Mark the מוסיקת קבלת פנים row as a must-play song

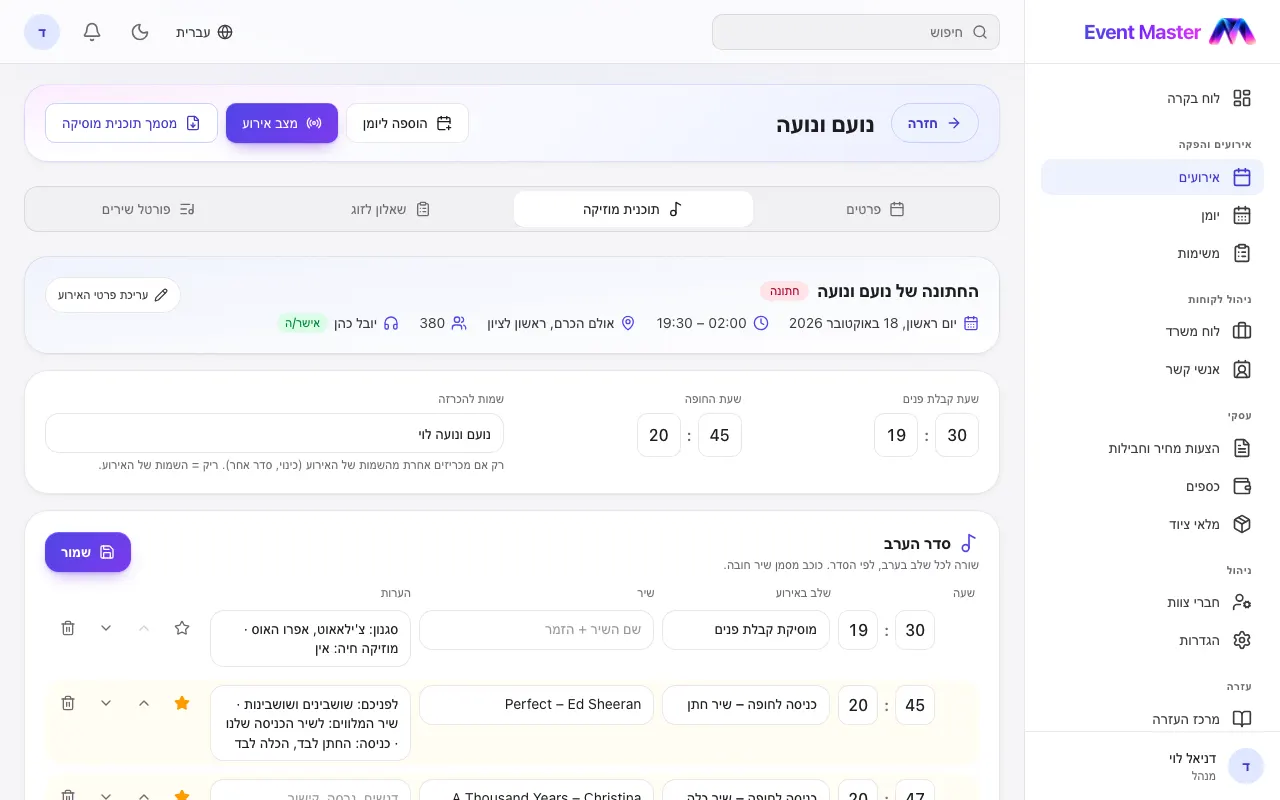click(182, 628)
